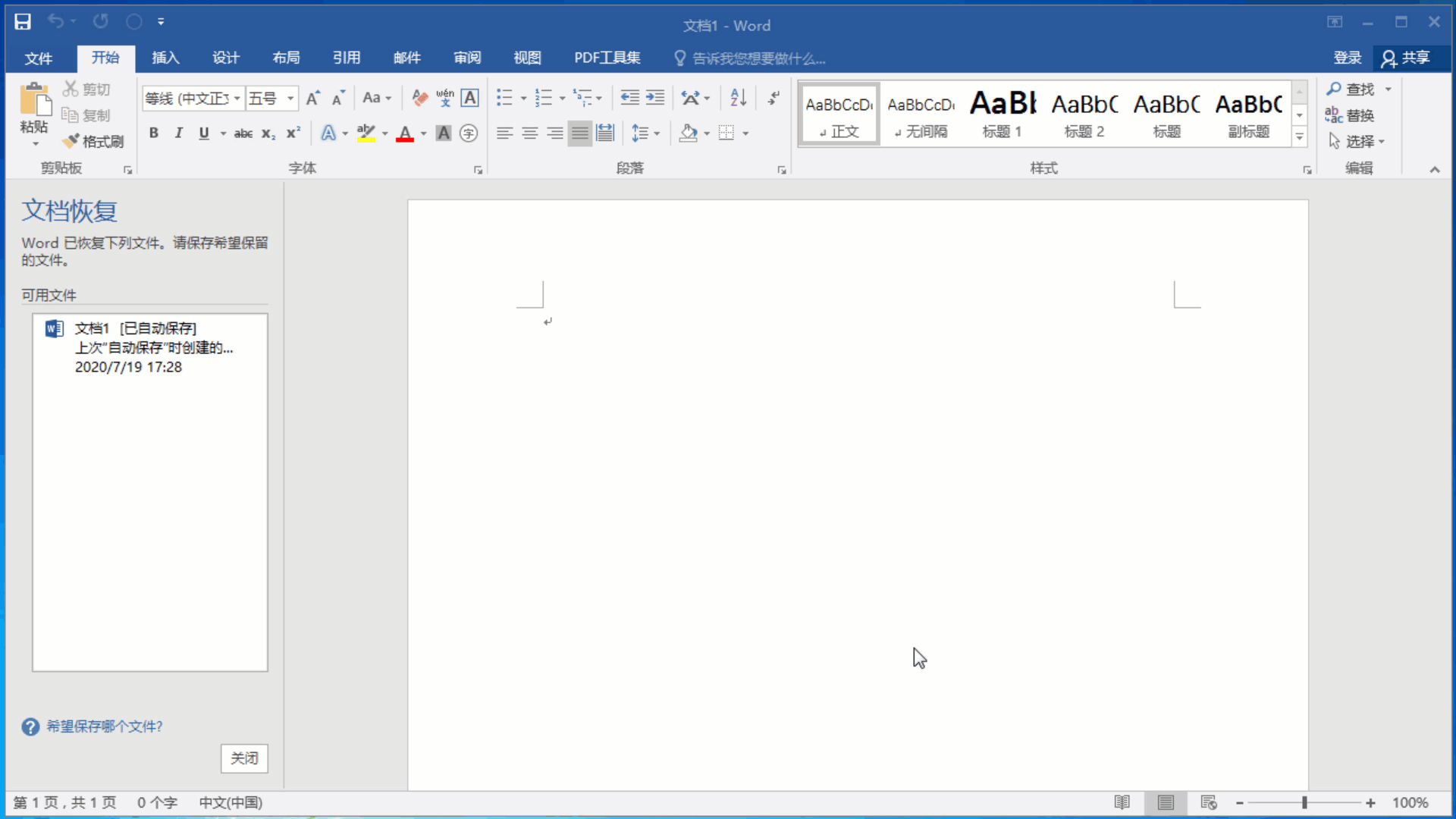Click the Share (共享) button
The image size is (1456, 819).
[1407, 58]
